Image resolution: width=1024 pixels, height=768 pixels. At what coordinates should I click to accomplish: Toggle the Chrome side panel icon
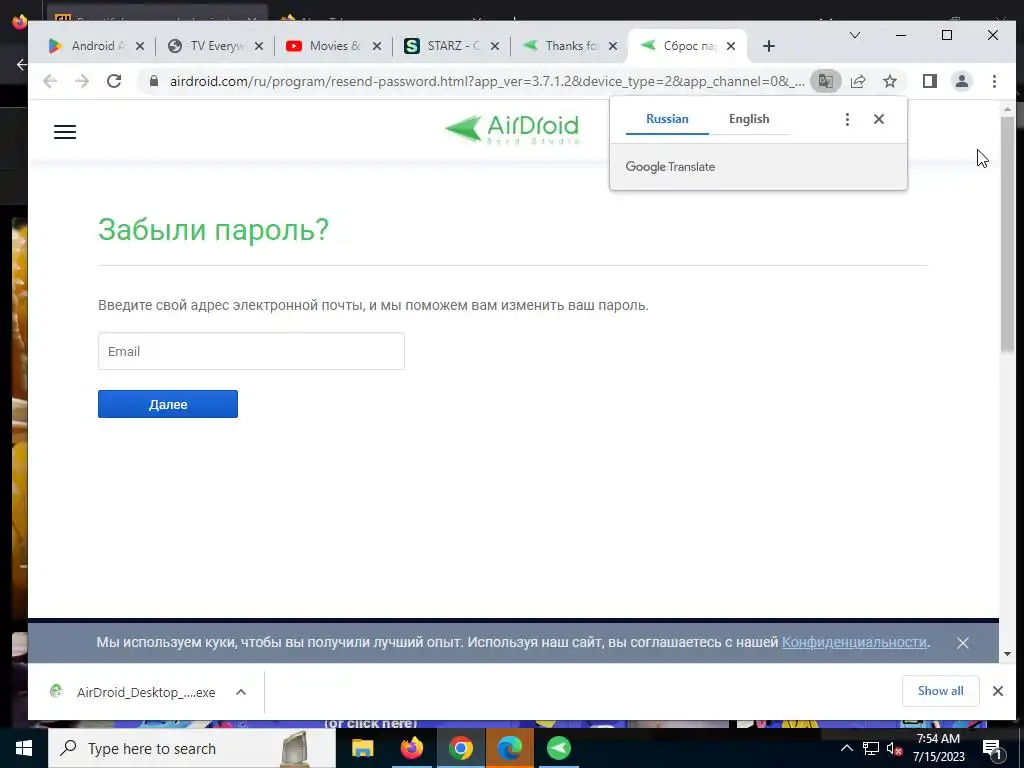929,81
